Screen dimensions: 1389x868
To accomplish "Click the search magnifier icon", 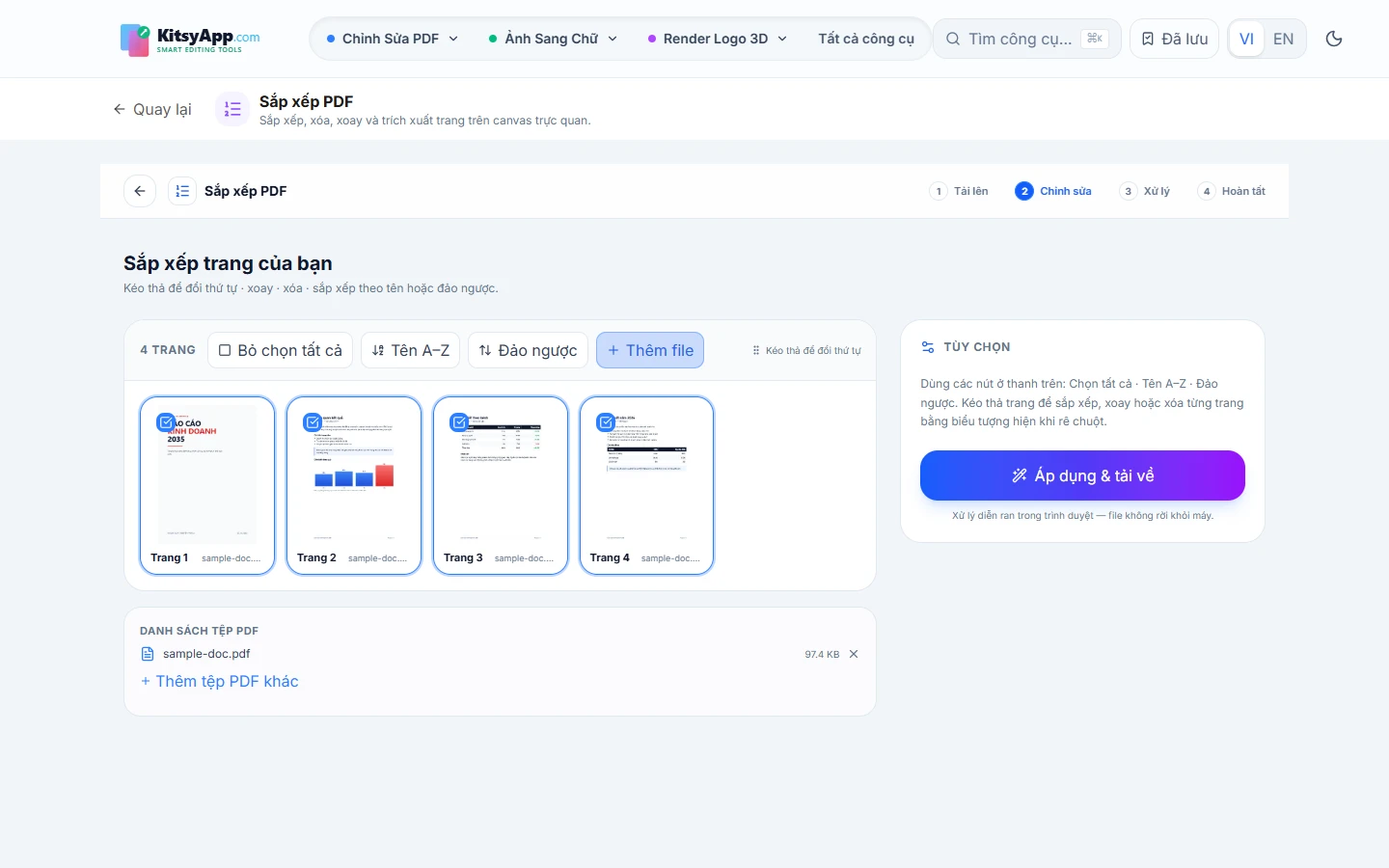I will pos(953,39).
